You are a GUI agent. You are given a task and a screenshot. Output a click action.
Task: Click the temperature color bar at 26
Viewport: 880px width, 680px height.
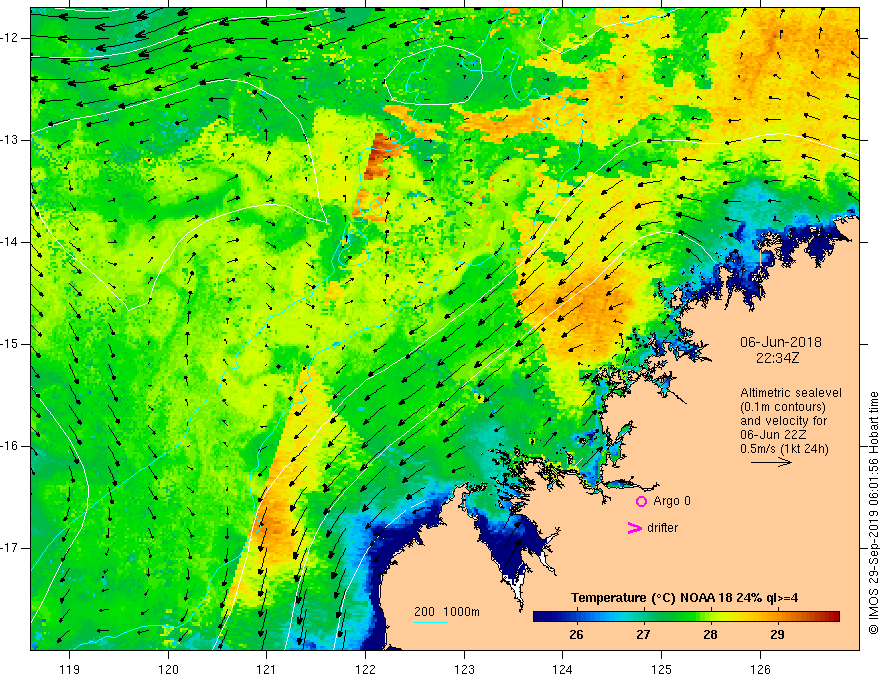tap(576, 616)
